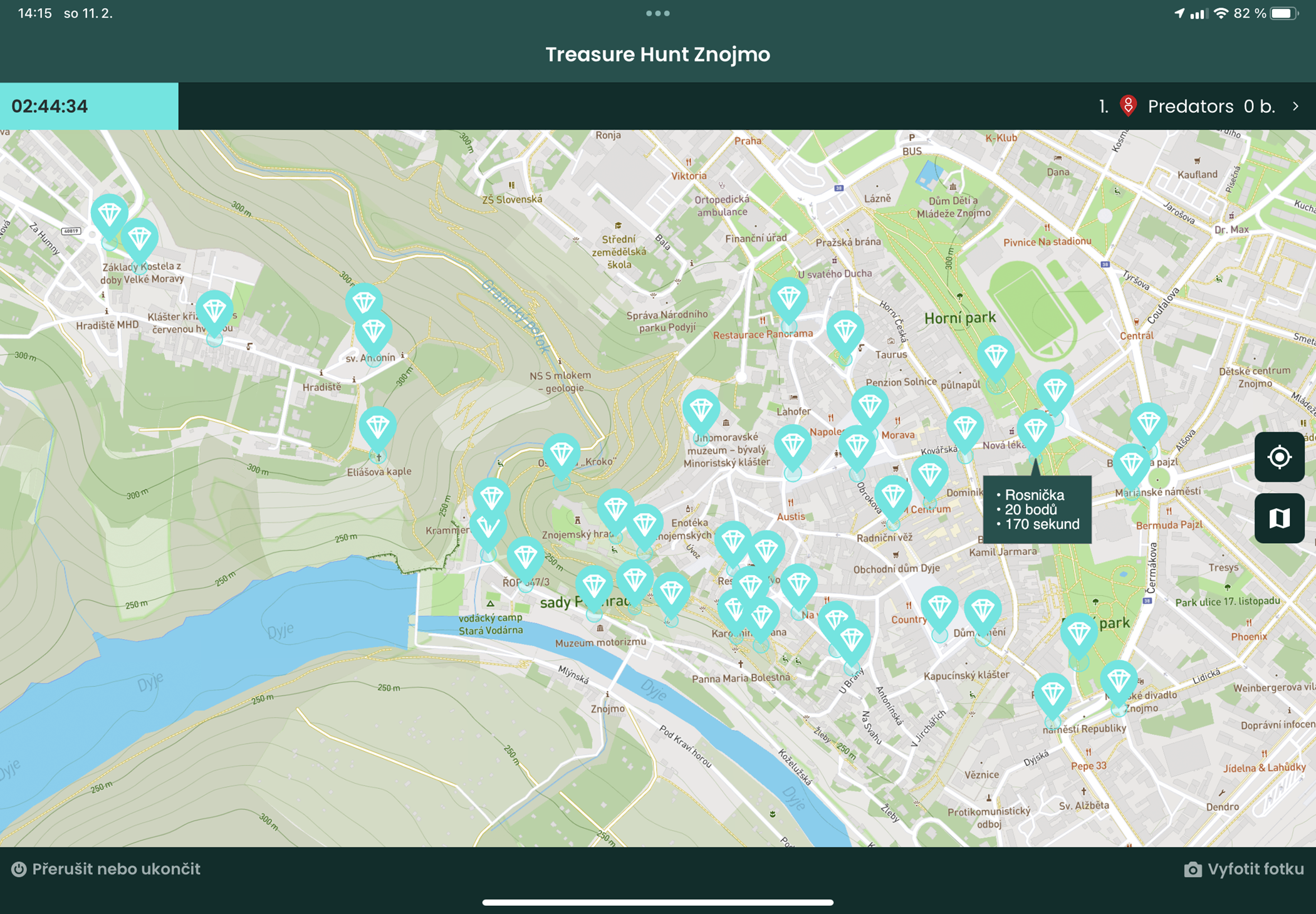
Task: Tap the Horní park map label
Action: 960,318
